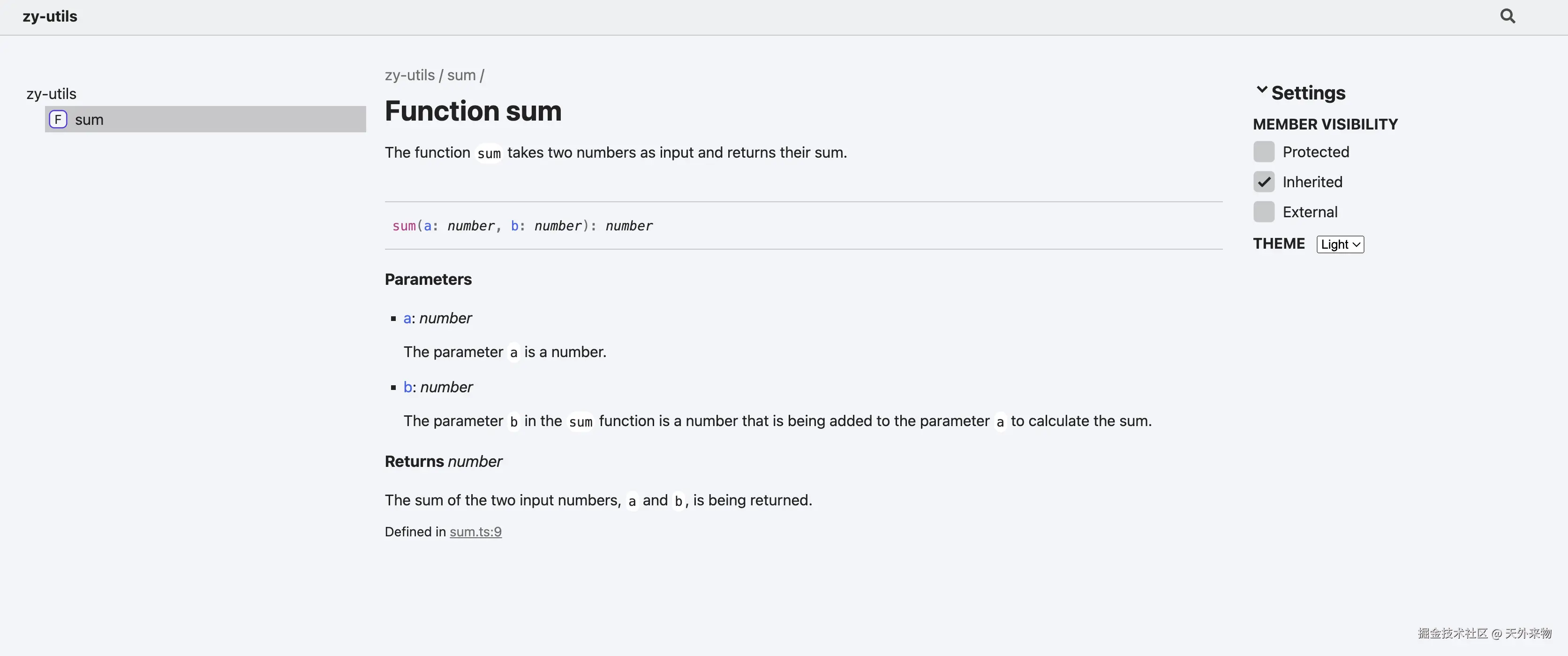The width and height of the screenshot is (1568, 656).
Task: Click sum in the breadcrumb path
Action: pos(461,75)
